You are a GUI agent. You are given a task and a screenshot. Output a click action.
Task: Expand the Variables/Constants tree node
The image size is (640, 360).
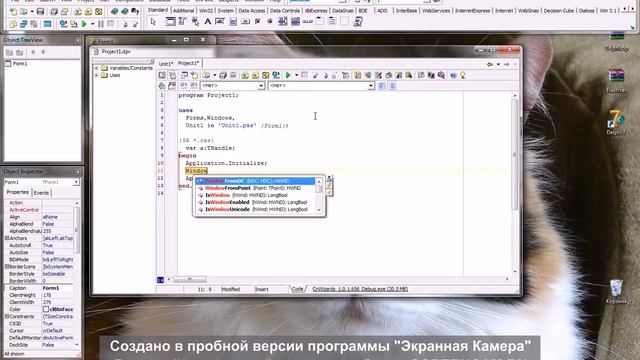click(97, 68)
